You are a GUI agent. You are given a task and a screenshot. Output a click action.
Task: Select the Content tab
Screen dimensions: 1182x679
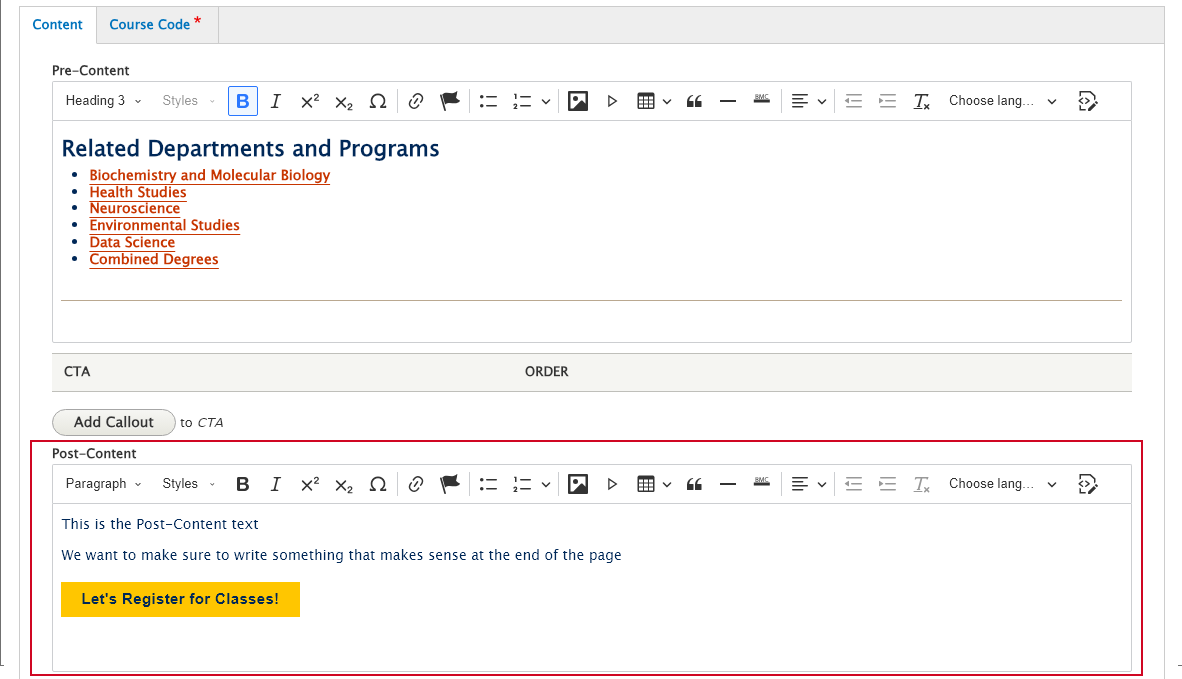(57, 24)
